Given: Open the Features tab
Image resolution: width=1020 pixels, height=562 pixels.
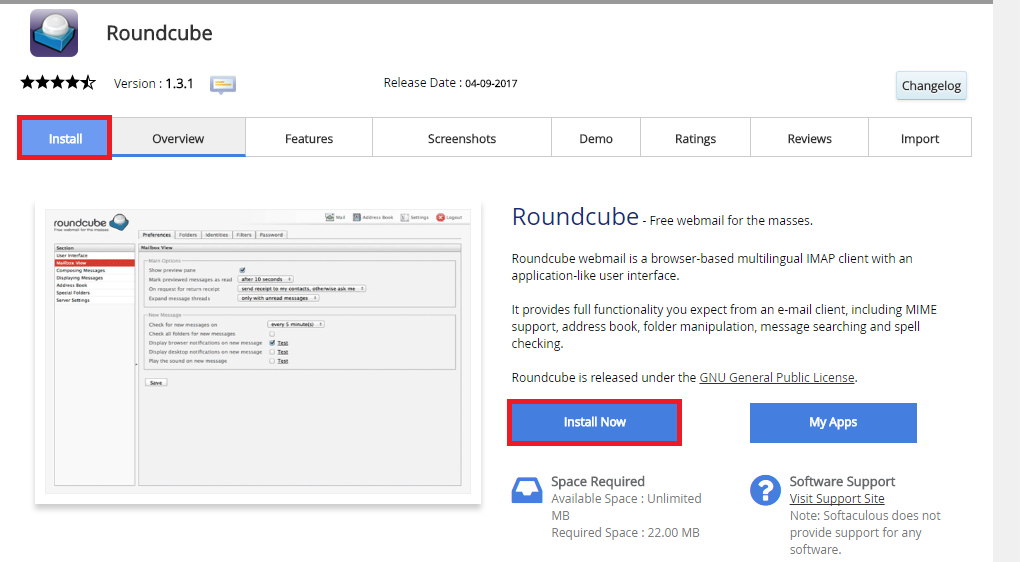Looking at the screenshot, I should (309, 138).
